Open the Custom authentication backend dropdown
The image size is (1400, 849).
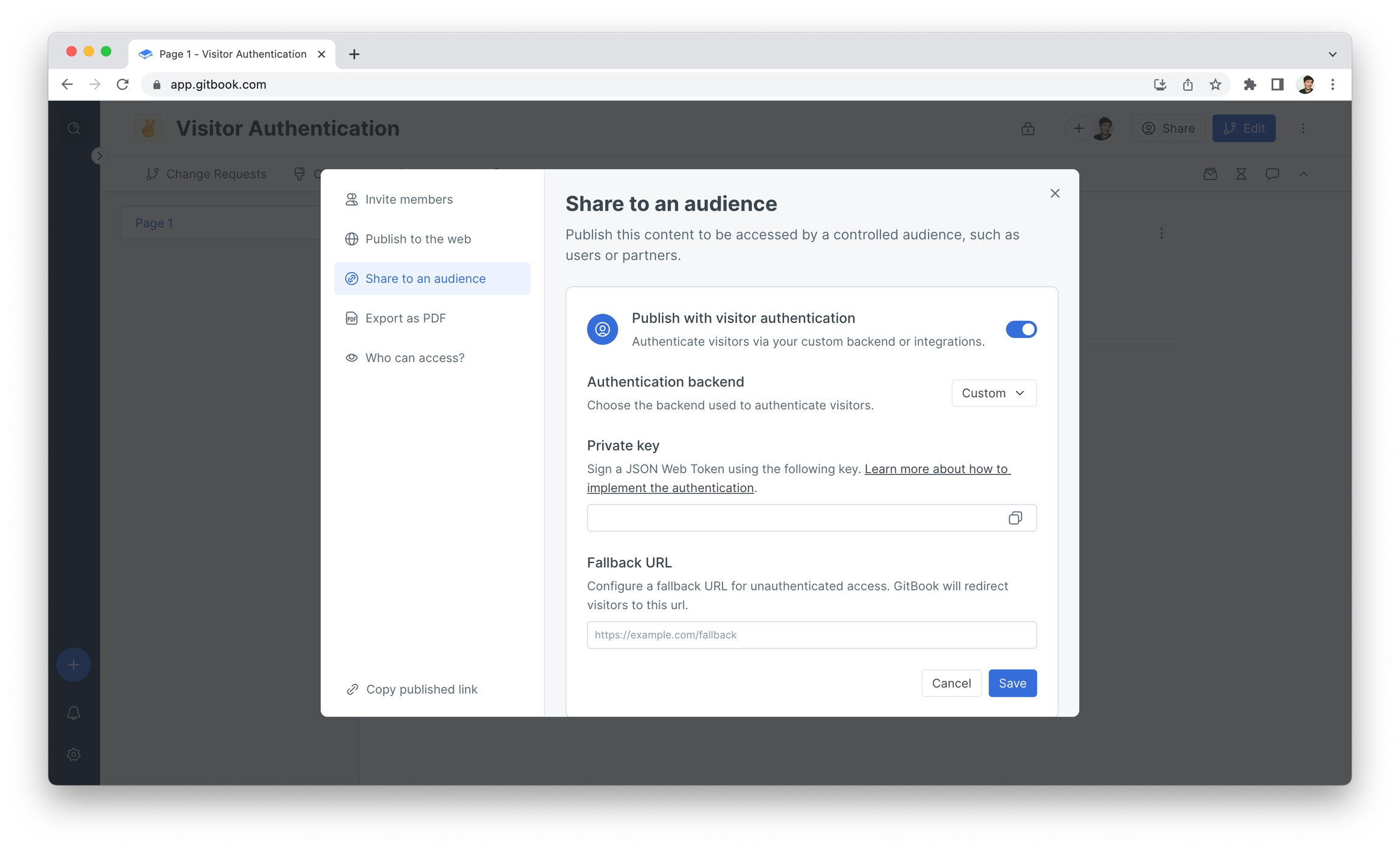click(x=993, y=393)
